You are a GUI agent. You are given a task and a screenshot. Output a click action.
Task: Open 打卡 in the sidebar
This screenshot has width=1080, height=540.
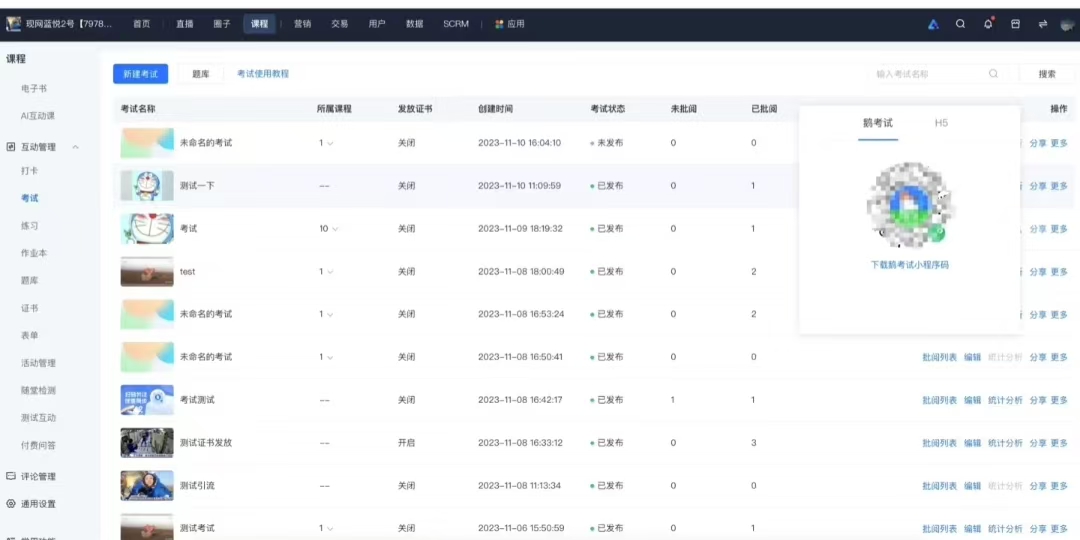(x=30, y=170)
